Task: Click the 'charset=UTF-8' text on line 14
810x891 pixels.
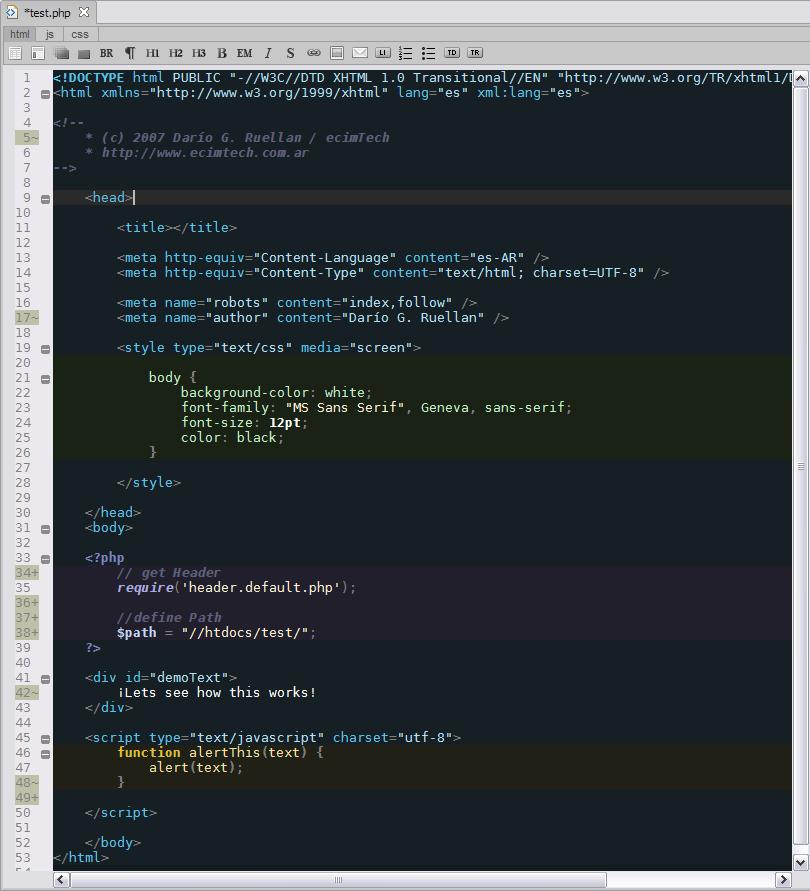Action: (584, 273)
